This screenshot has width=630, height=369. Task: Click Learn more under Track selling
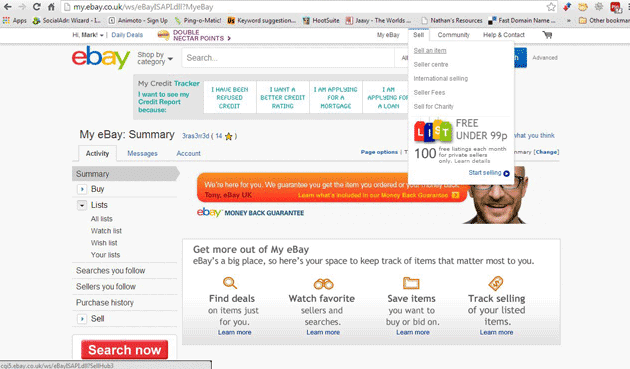[x=496, y=332]
